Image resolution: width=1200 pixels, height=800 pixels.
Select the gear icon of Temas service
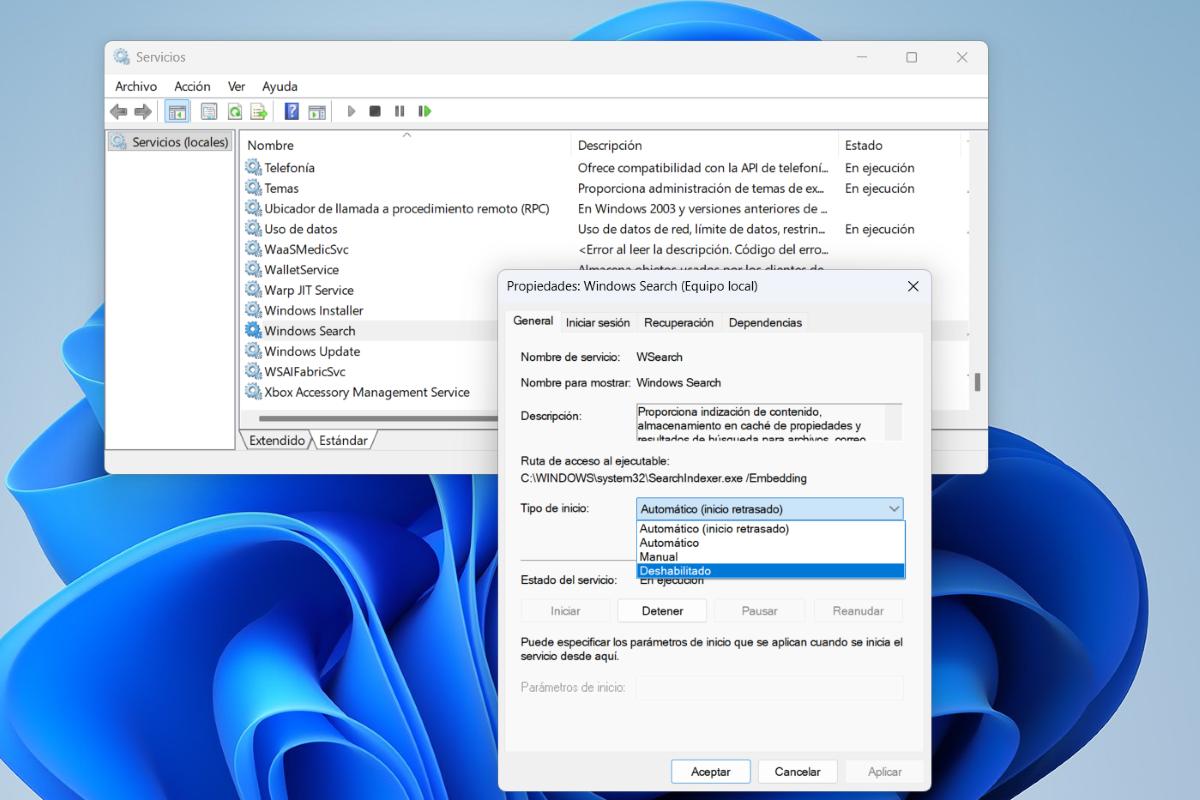(x=253, y=187)
